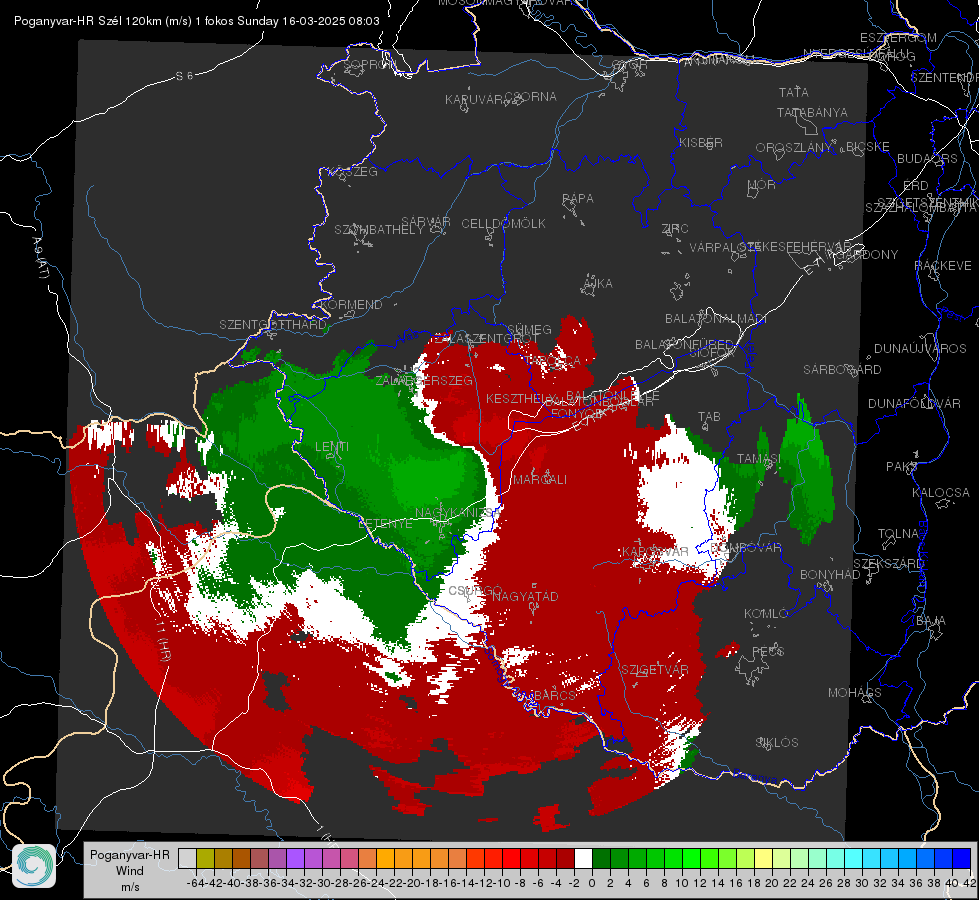The image size is (979, 900).
Task: Select the yellow swatch between 18 and 20
Action: coord(764,859)
